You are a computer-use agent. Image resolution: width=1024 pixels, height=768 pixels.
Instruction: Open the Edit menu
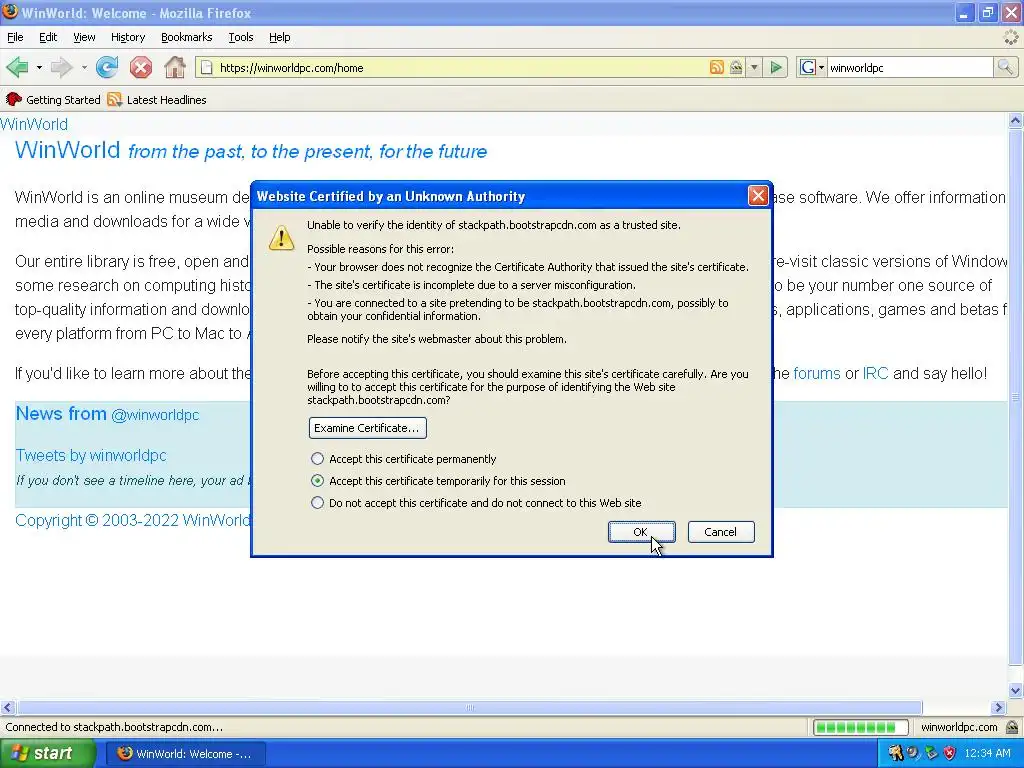pyautogui.click(x=48, y=37)
